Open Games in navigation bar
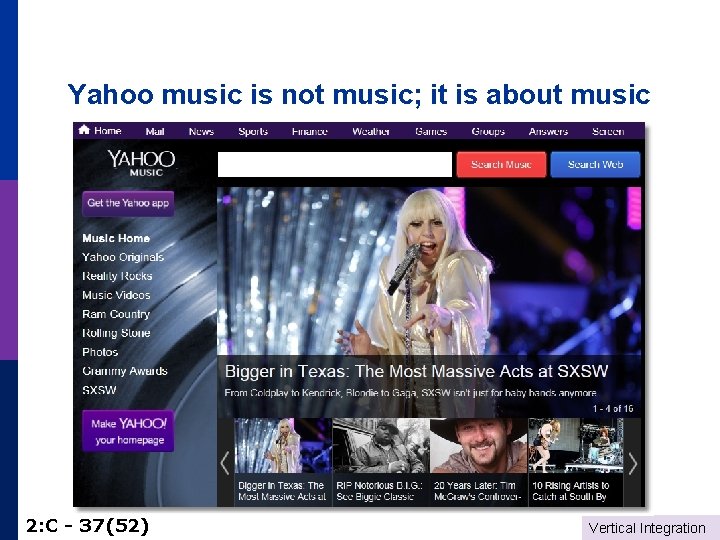 click(431, 132)
